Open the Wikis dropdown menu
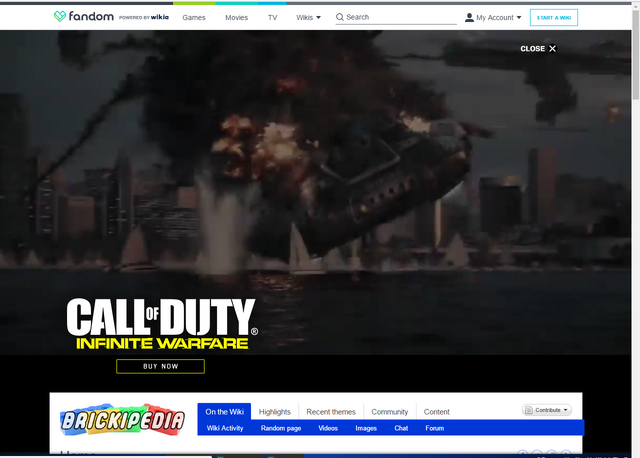 click(x=309, y=18)
